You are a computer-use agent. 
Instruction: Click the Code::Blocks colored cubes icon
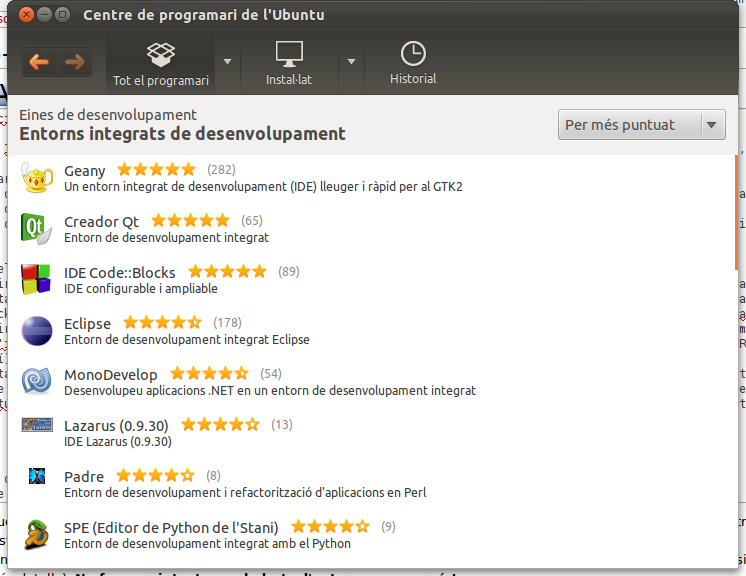[x=37, y=279]
